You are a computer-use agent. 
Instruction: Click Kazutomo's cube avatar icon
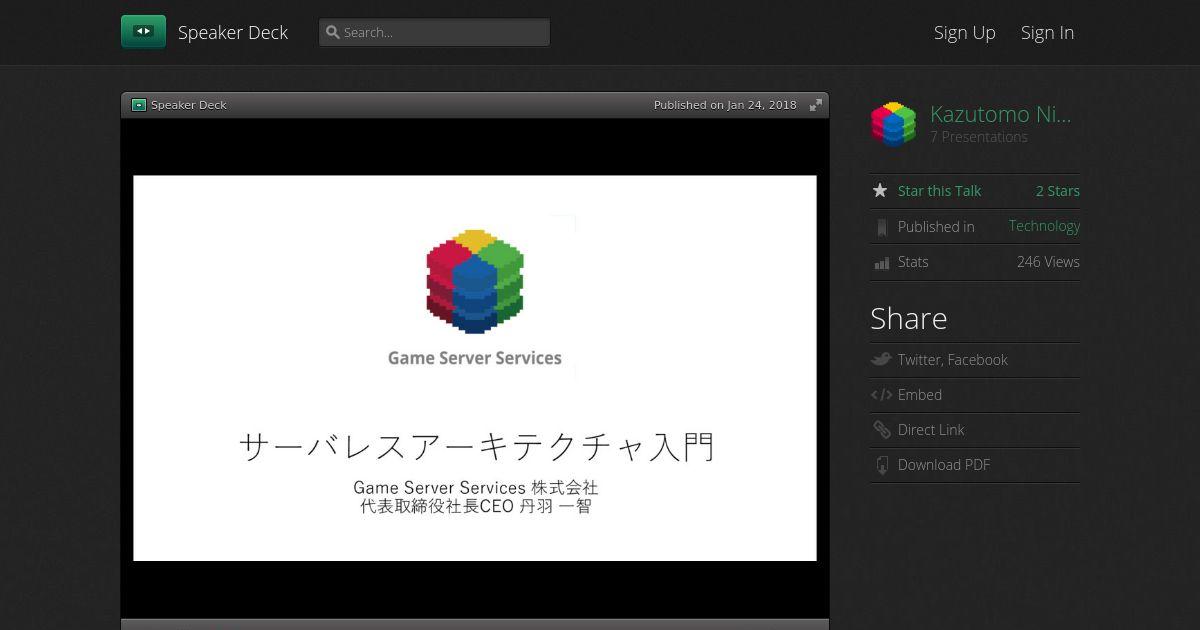(893, 124)
